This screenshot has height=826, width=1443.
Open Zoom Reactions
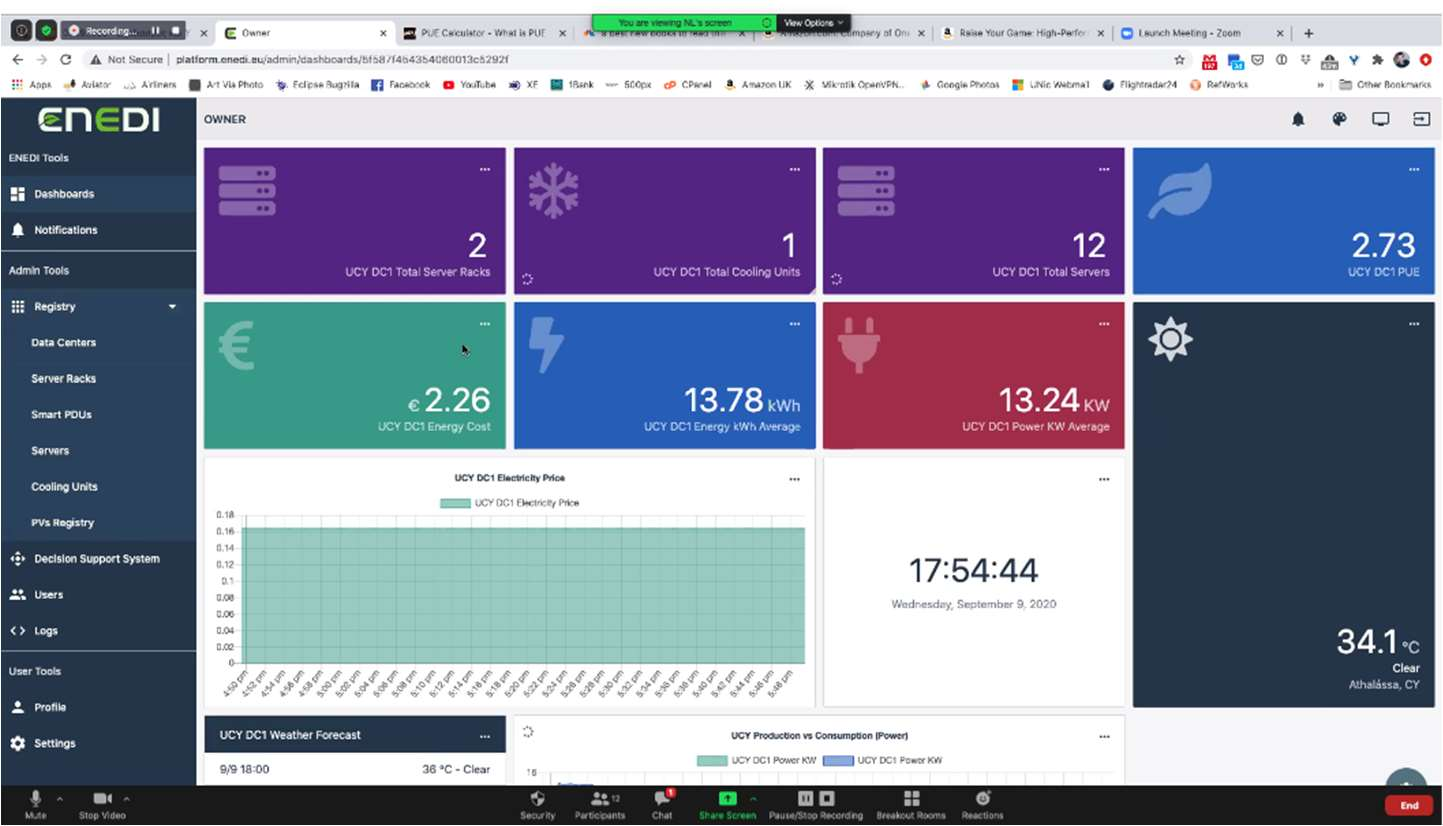[982, 799]
